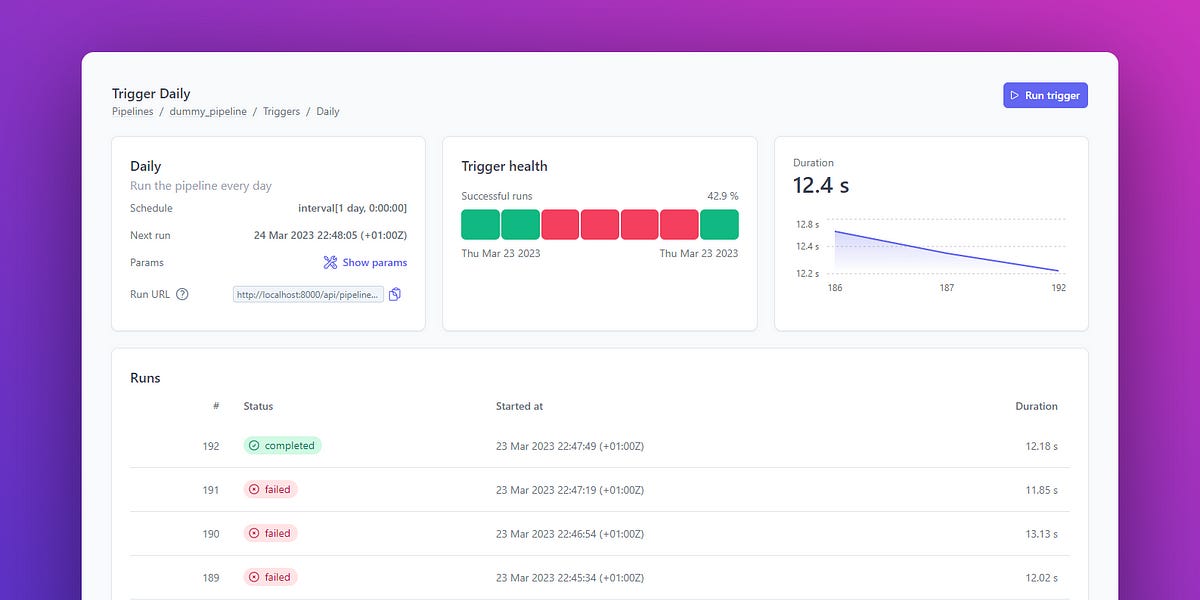
Task: Click the error icon on run 191's failed badge
Action: (x=254, y=489)
